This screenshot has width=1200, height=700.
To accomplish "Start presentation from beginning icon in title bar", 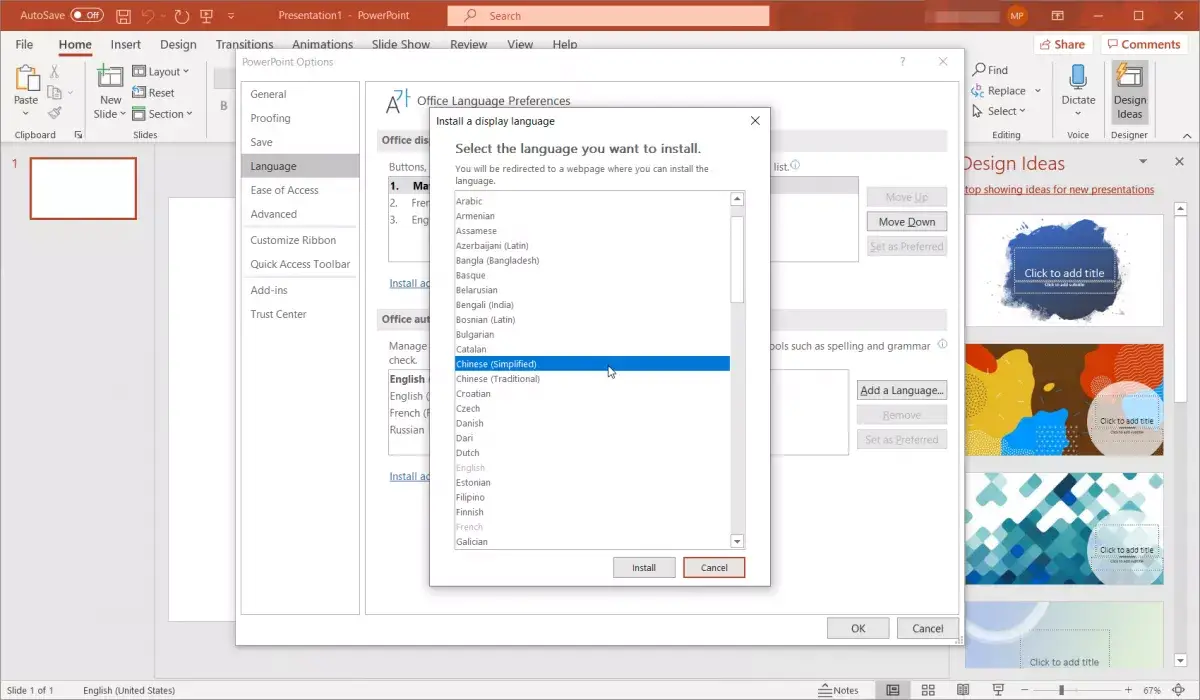I will pyautogui.click(x=206, y=16).
